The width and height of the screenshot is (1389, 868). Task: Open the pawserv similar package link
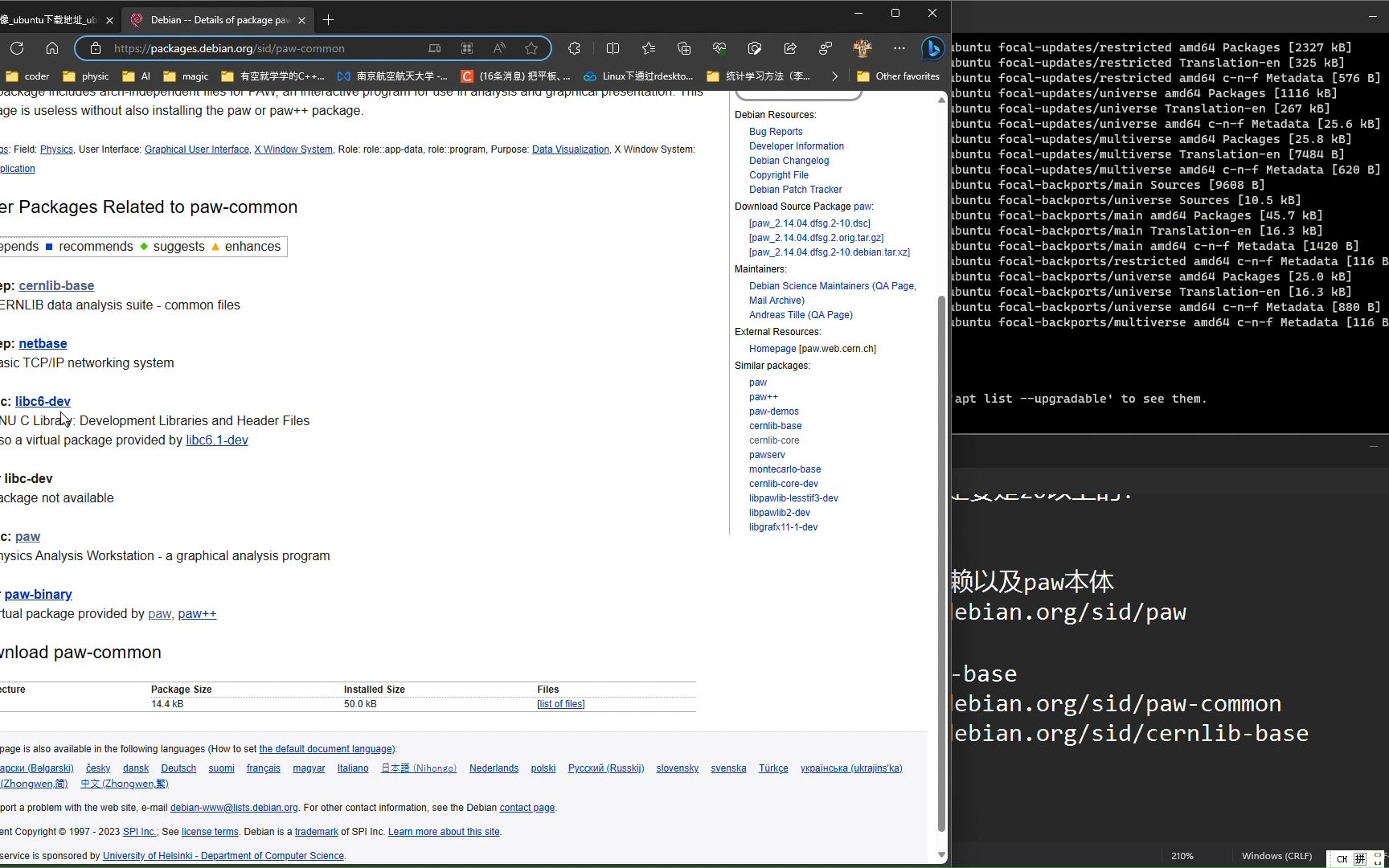click(x=767, y=455)
